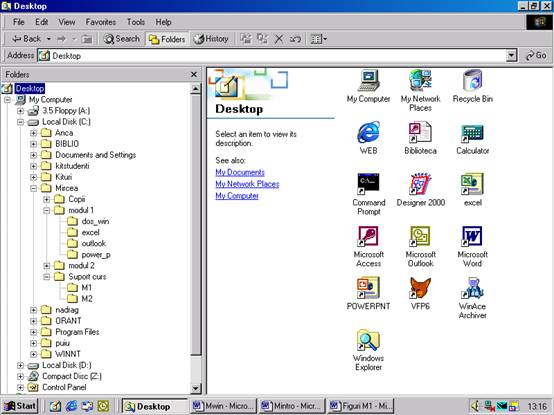This screenshot has width=554, height=415.
Task: Open the File menu
Action: (18, 22)
